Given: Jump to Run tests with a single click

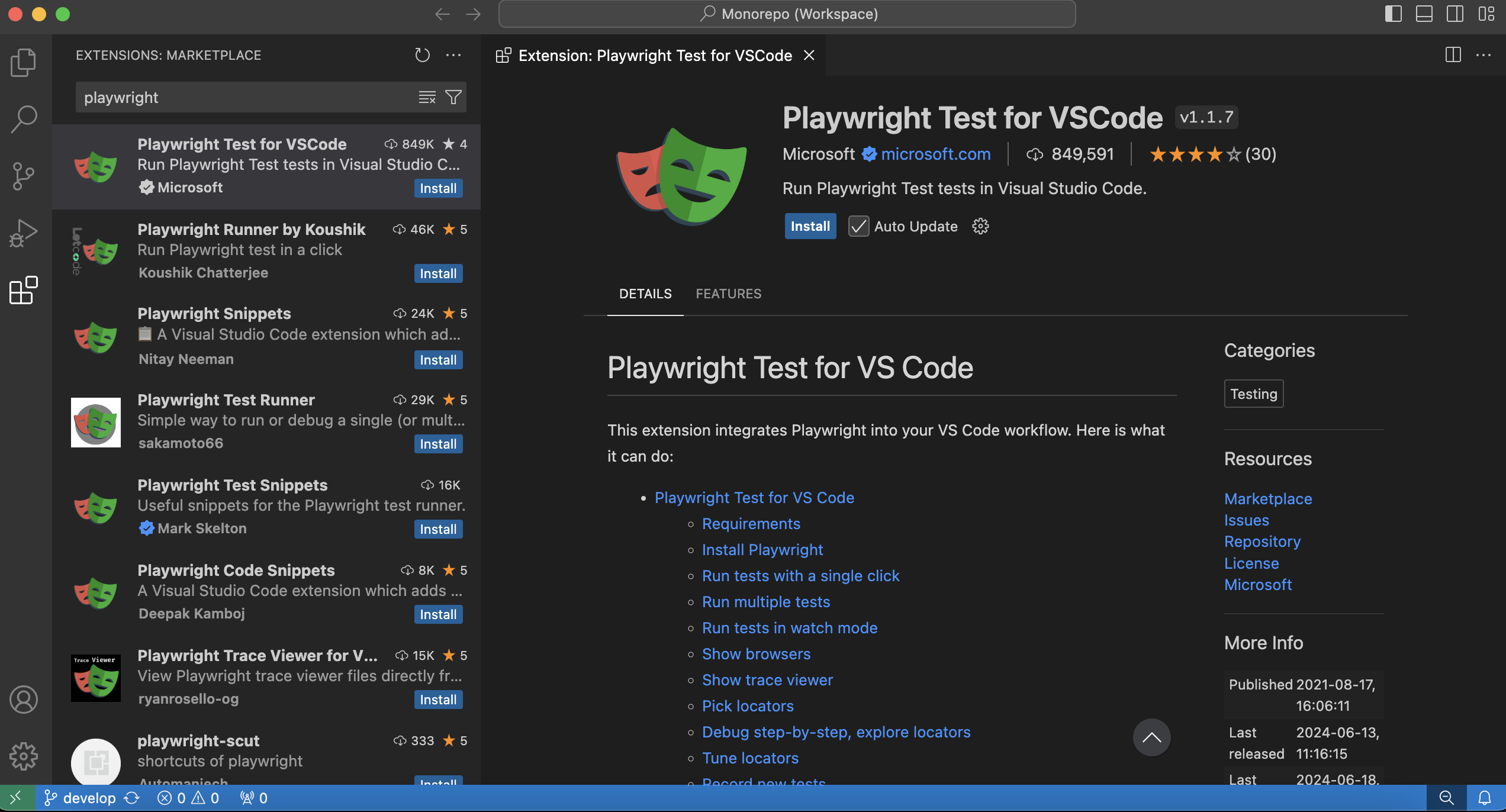Looking at the screenshot, I should pyautogui.click(x=800, y=576).
